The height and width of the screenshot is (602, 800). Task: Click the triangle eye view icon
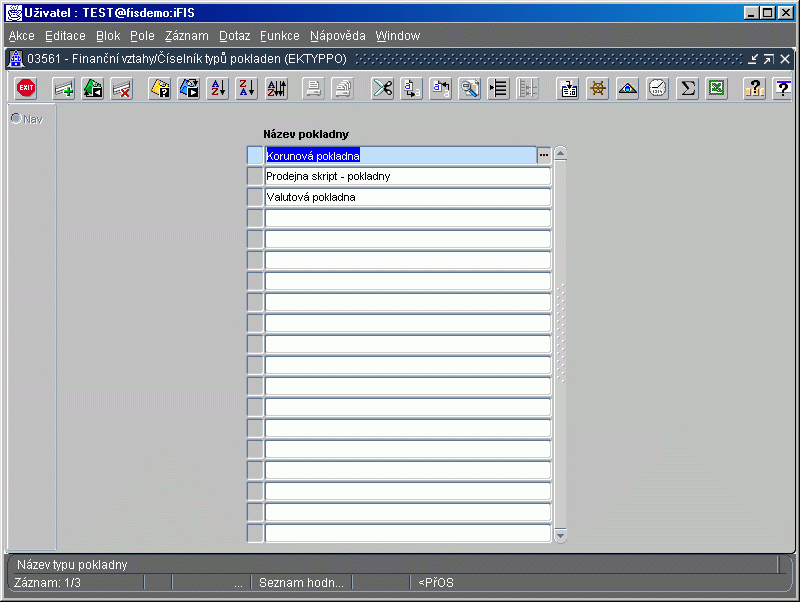point(628,88)
